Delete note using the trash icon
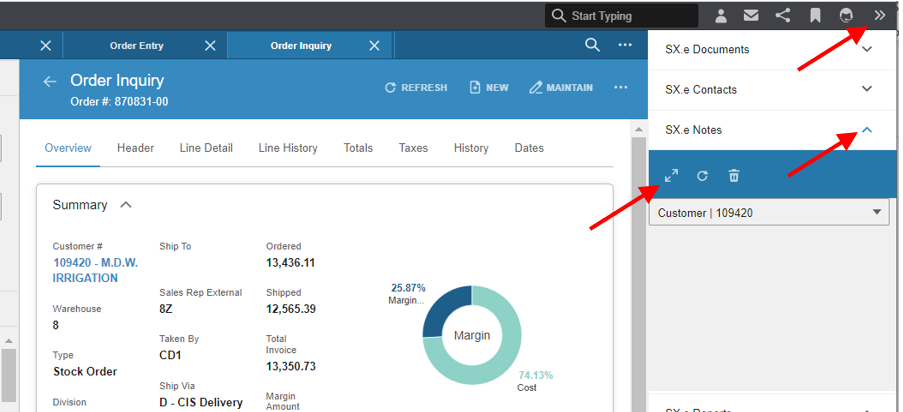Screen dimensions: 903x412 coord(733,176)
